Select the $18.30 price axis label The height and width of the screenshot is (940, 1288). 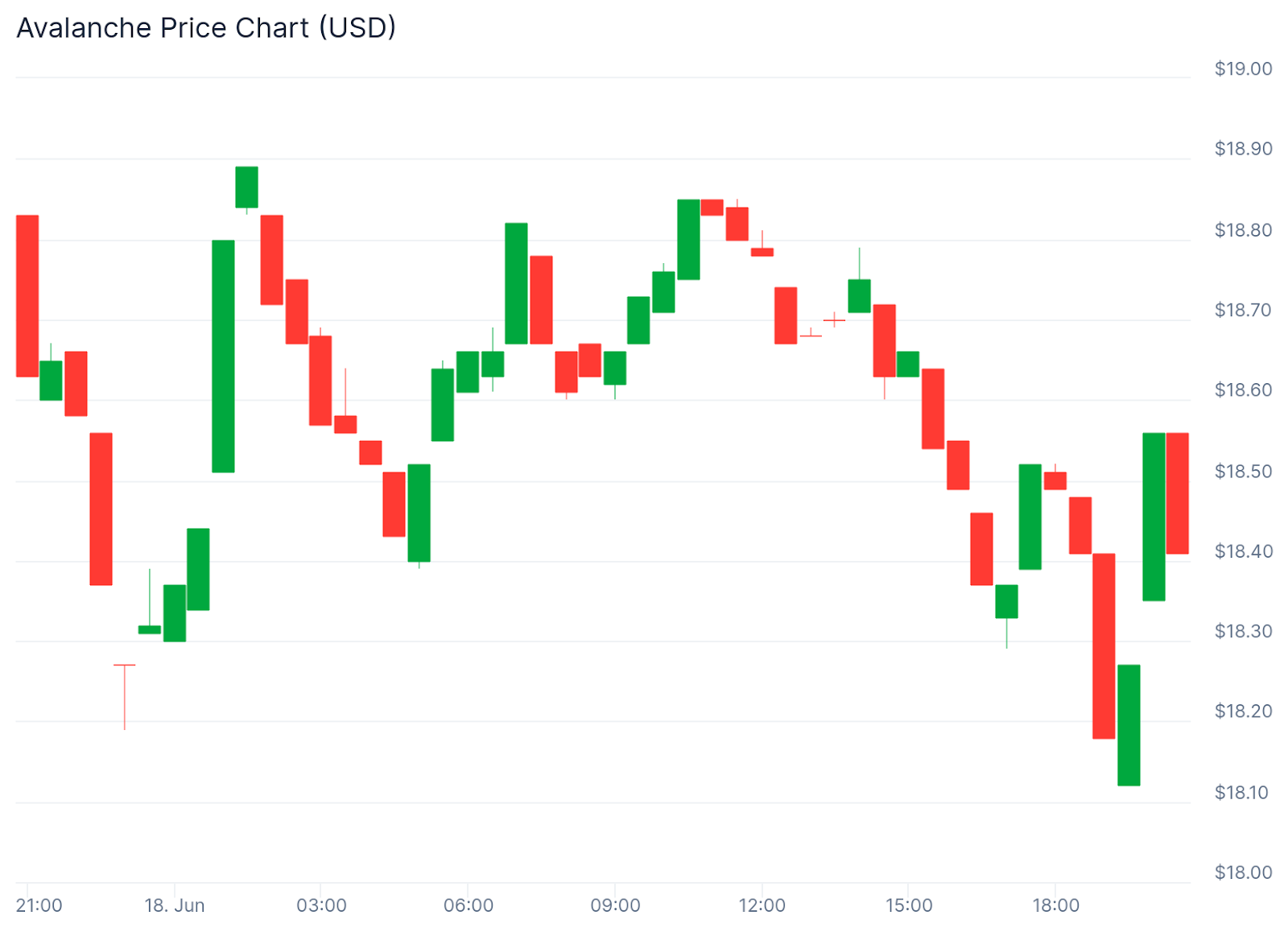[x=1243, y=631]
